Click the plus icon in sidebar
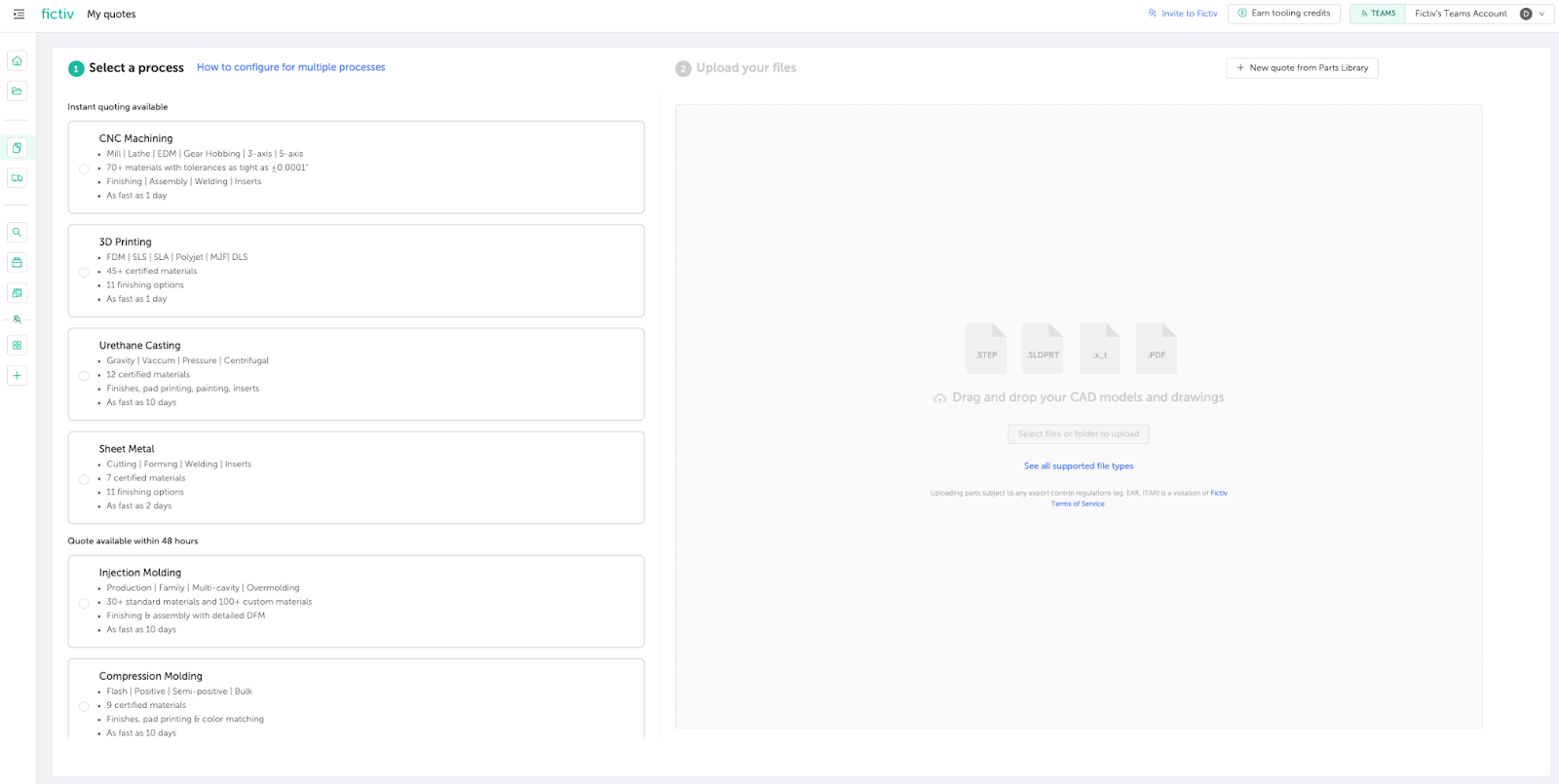The height and width of the screenshot is (784, 1559). [17, 376]
